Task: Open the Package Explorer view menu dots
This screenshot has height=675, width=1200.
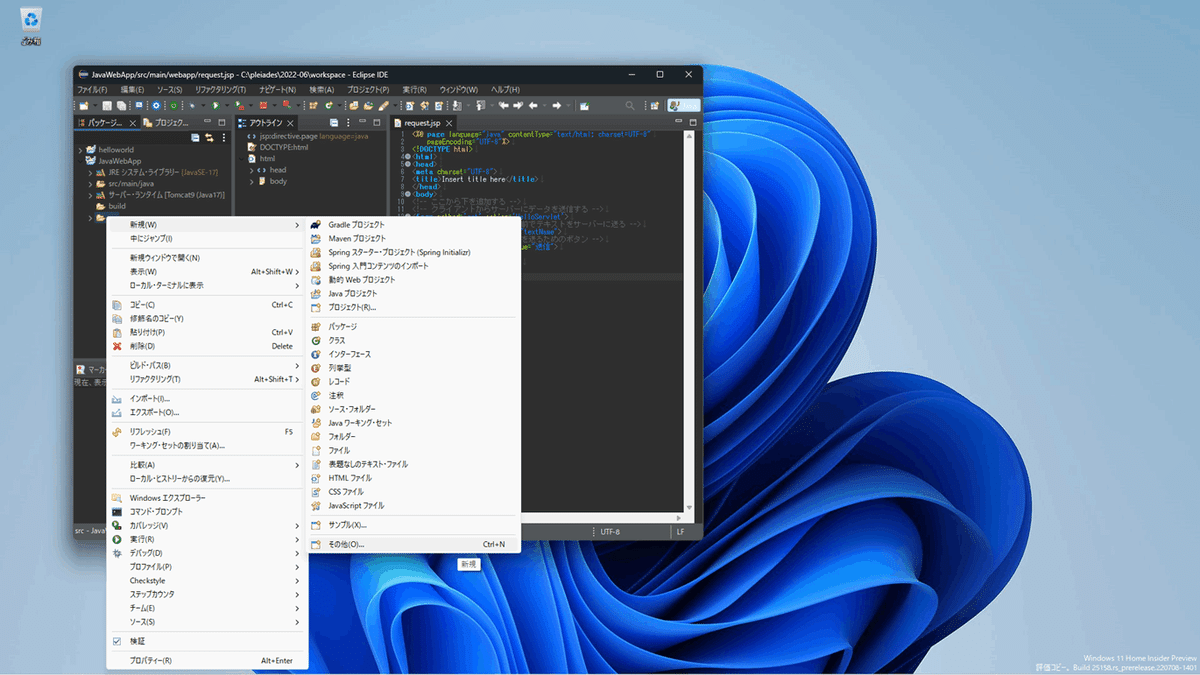Action: [x=224, y=138]
